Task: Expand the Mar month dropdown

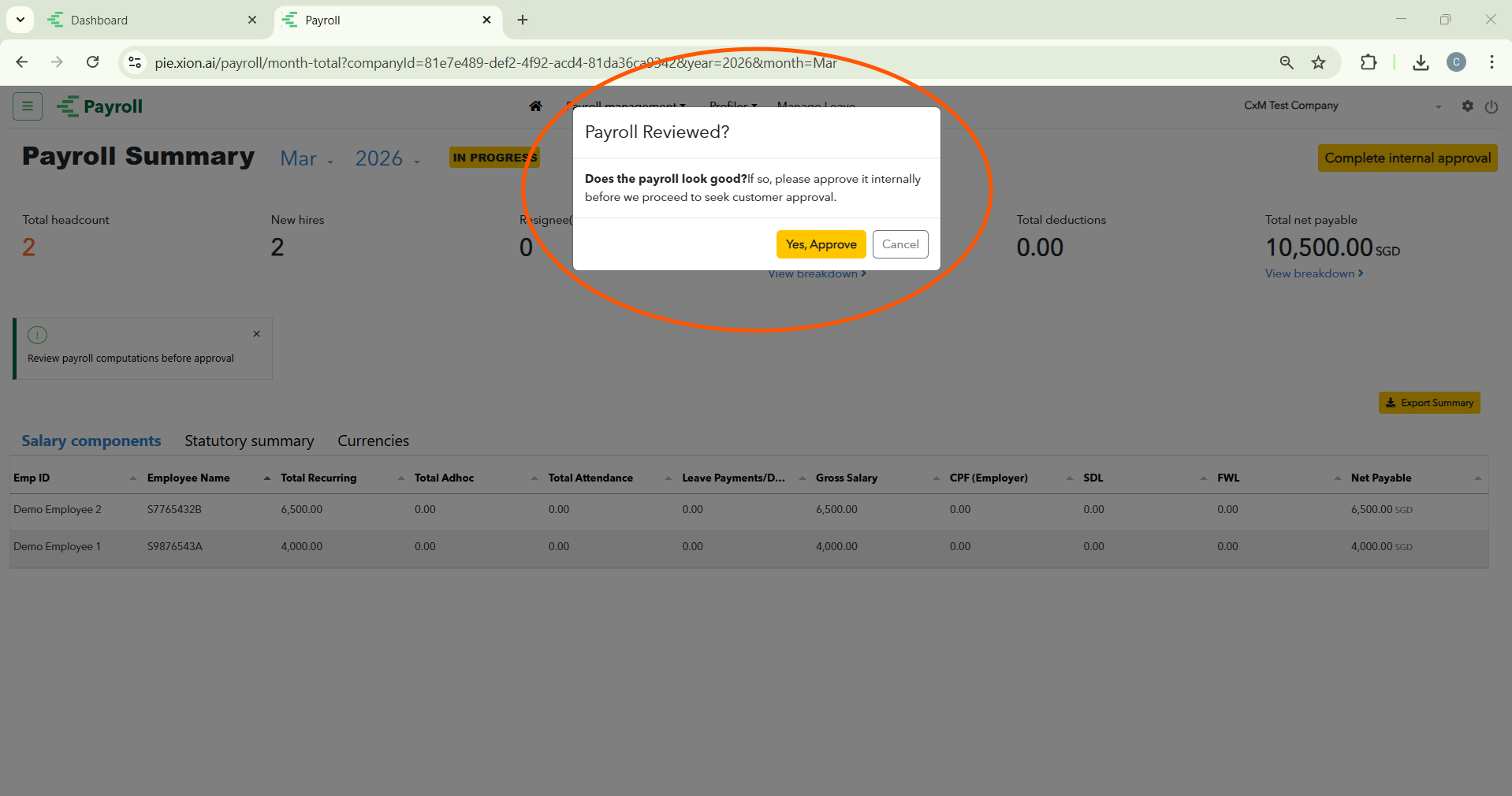Action: pos(307,159)
